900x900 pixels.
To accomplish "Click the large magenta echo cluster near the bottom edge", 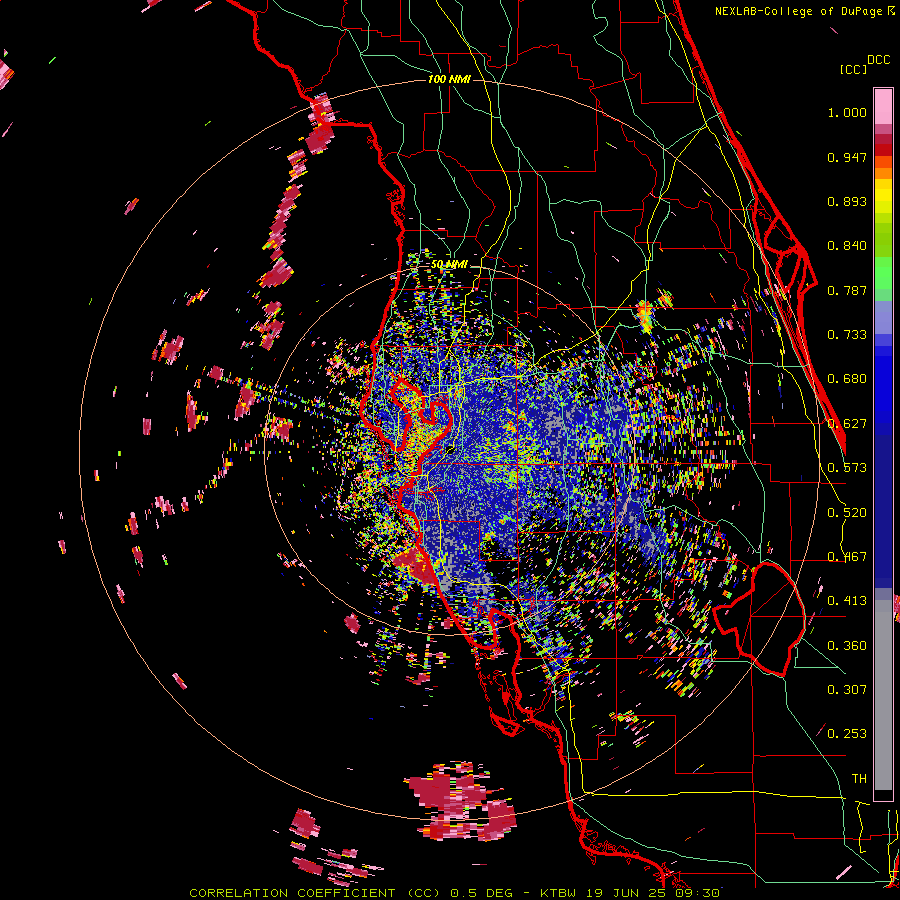I will (x=461, y=802).
